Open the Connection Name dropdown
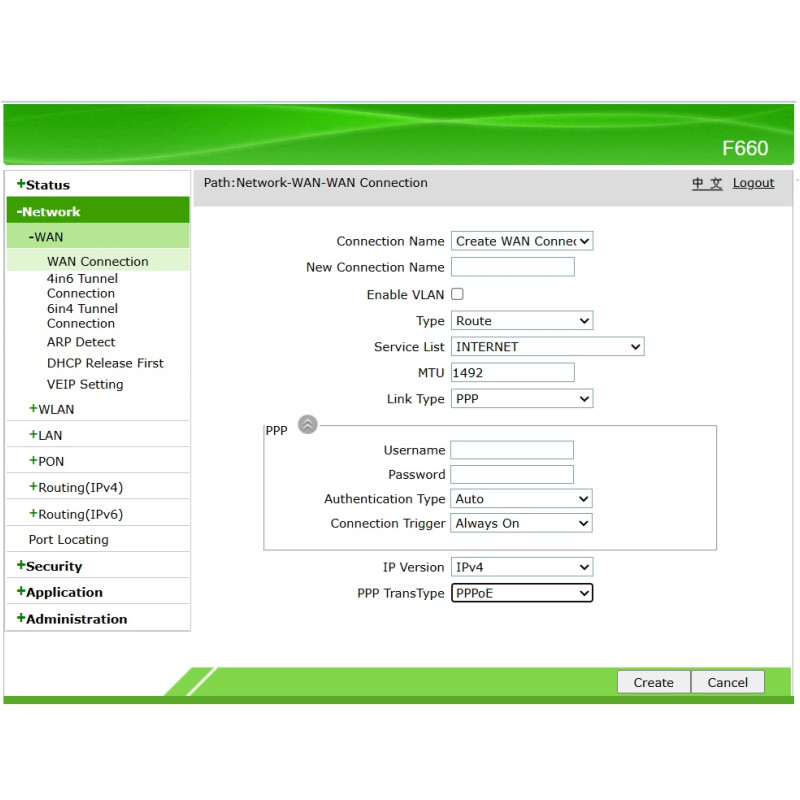The width and height of the screenshot is (800, 800). click(522, 241)
